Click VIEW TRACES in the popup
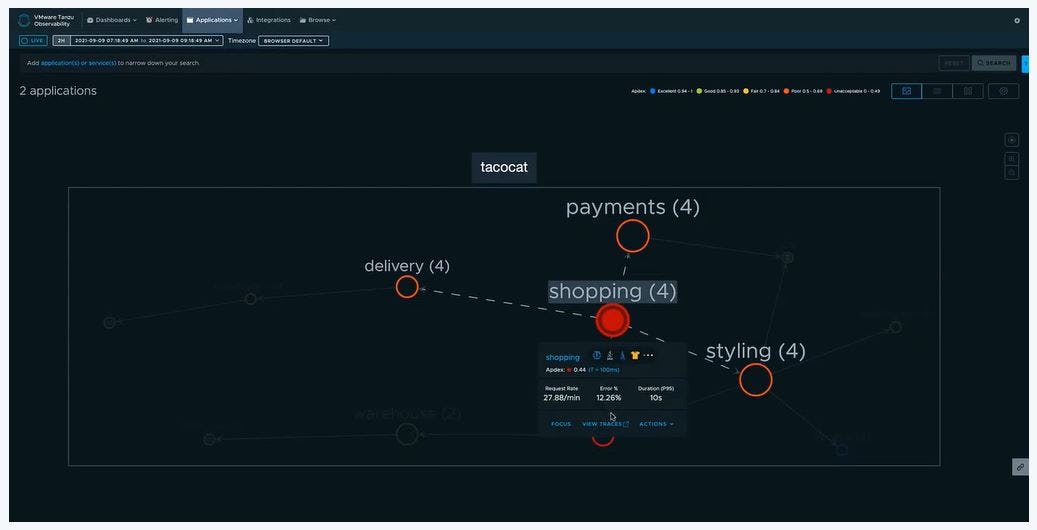1037x530 pixels. [x=605, y=424]
